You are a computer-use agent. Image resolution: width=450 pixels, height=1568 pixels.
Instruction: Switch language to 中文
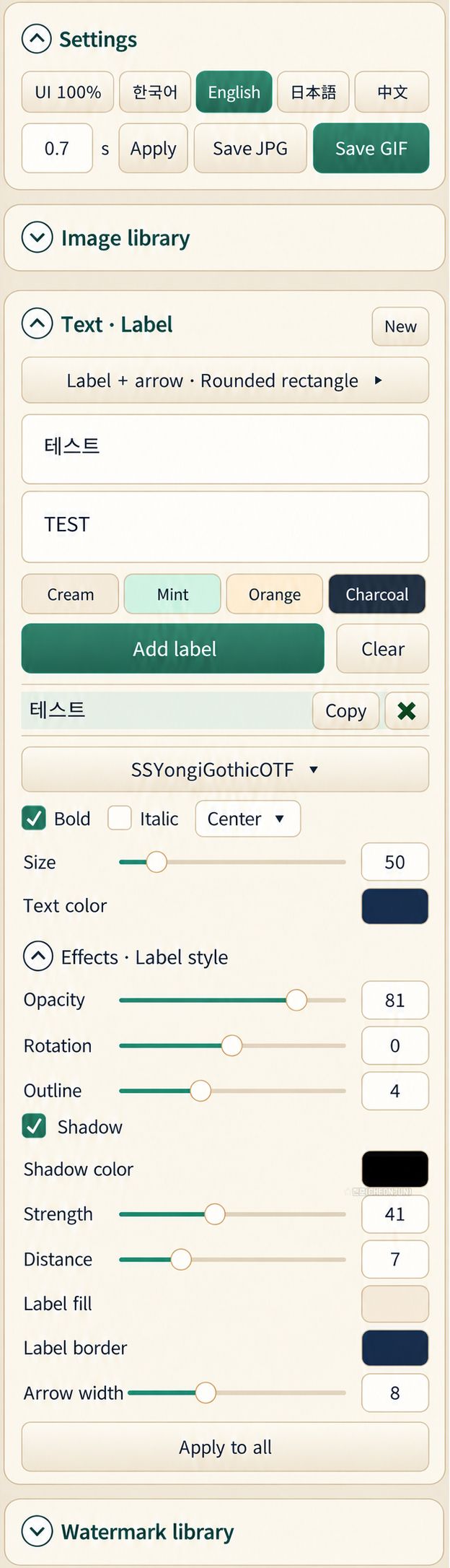[392, 92]
